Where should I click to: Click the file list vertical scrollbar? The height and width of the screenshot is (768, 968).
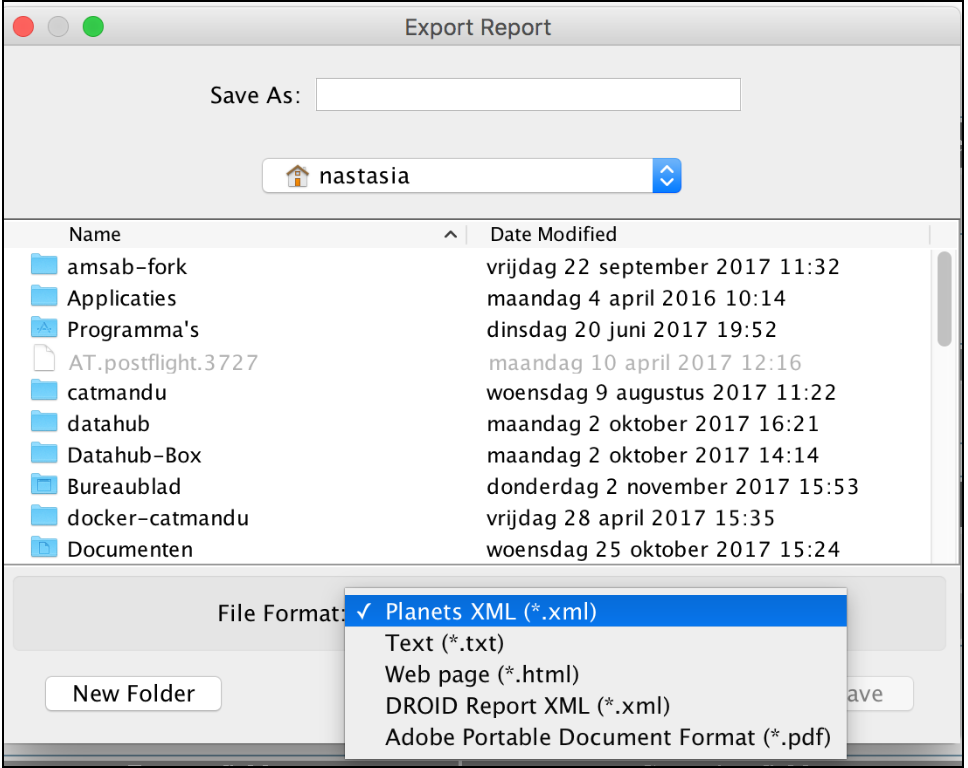pyautogui.click(x=944, y=300)
